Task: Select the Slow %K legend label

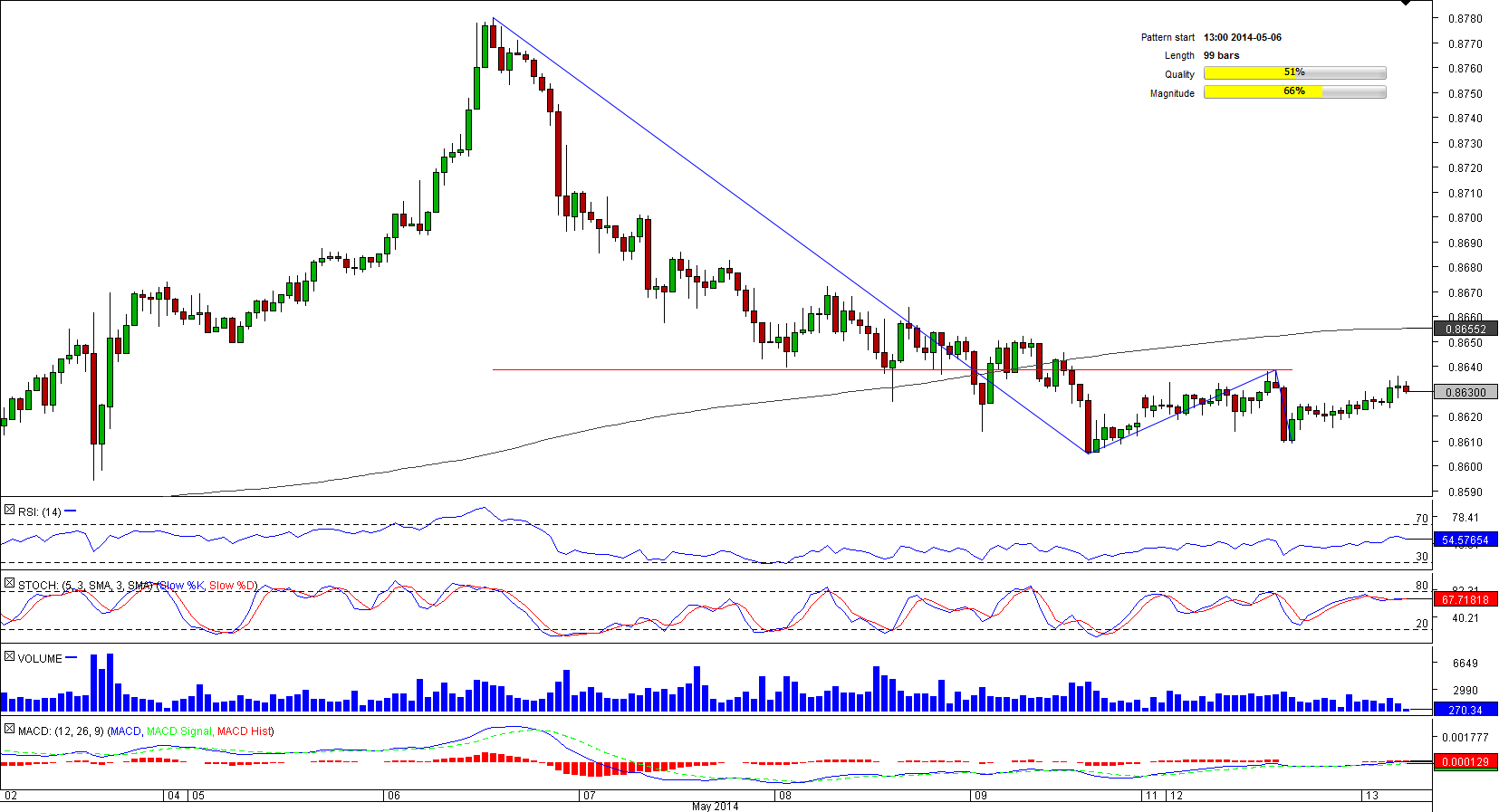Action: pyautogui.click(x=182, y=586)
